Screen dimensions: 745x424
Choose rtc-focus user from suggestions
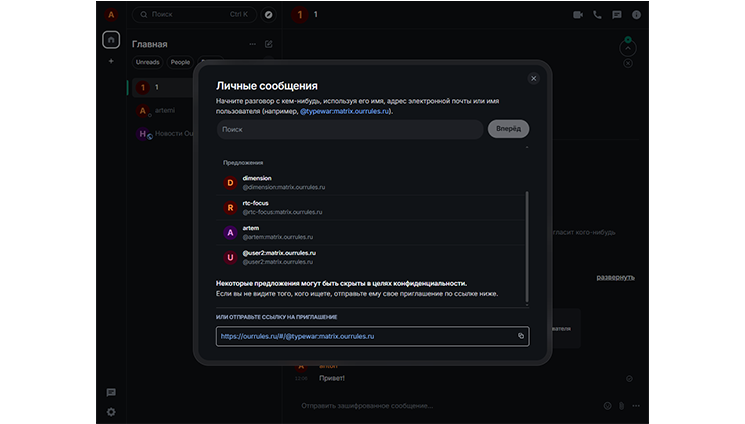(x=255, y=207)
